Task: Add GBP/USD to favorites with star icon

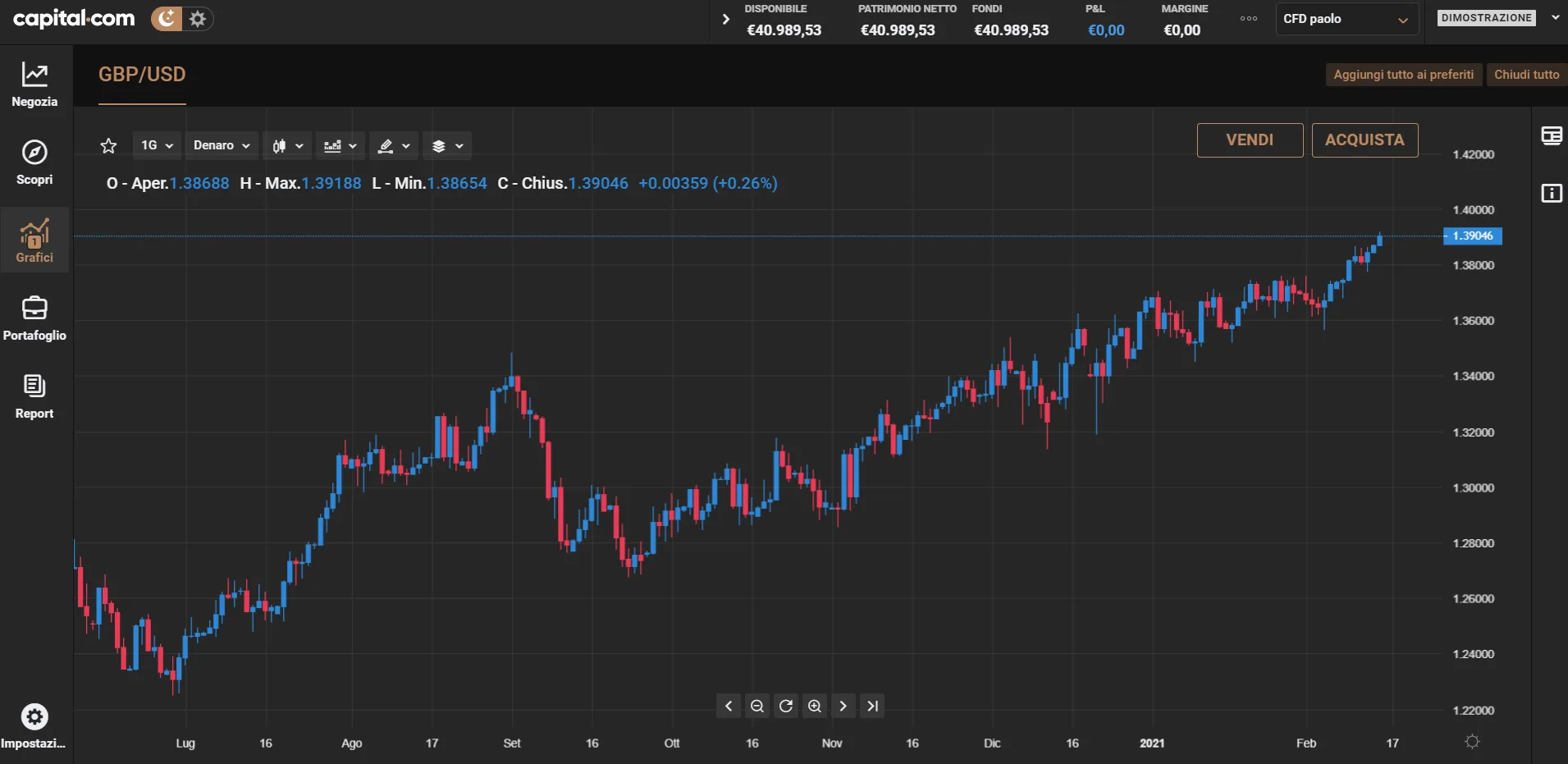Action: click(108, 146)
